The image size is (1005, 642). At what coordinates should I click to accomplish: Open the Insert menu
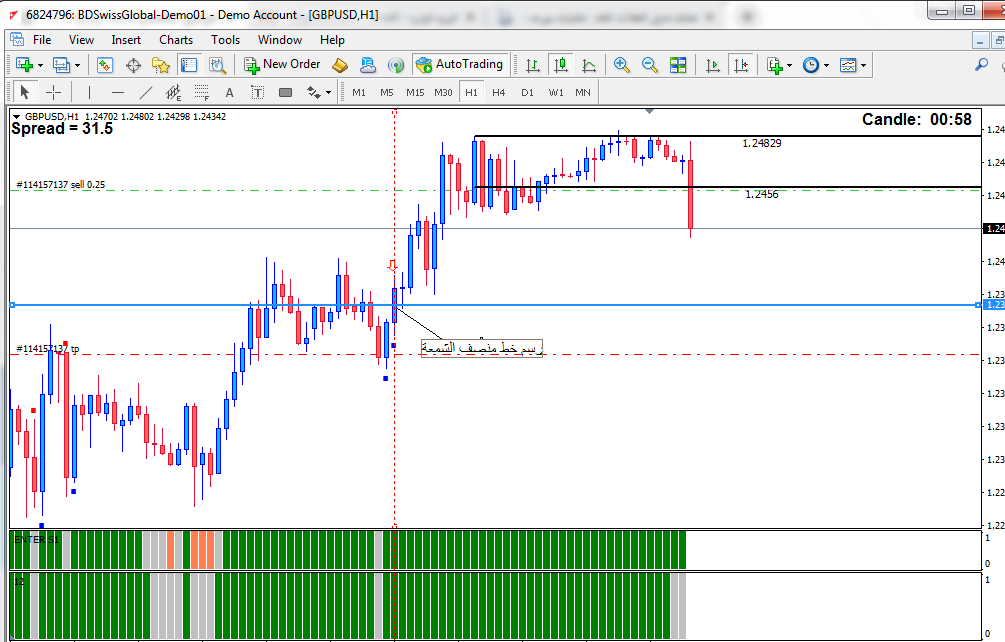[x=126, y=40]
